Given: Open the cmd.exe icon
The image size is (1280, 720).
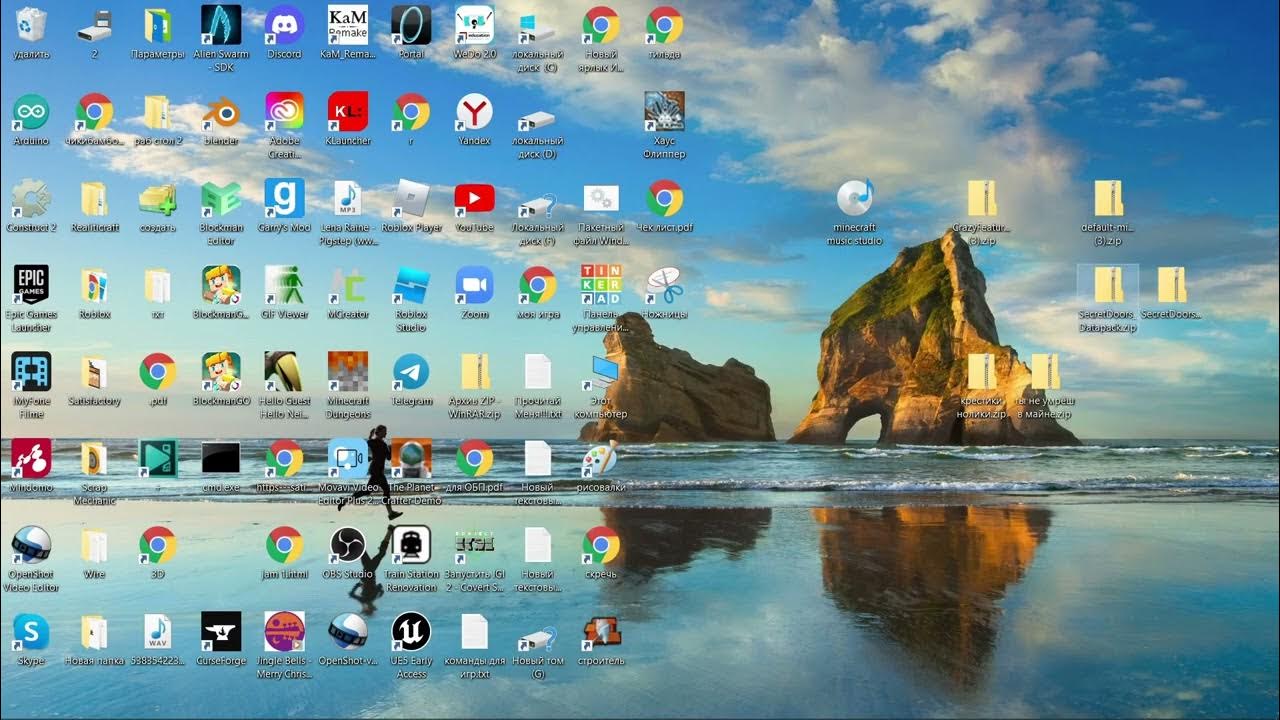Looking at the screenshot, I should click(x=221, y=458).
